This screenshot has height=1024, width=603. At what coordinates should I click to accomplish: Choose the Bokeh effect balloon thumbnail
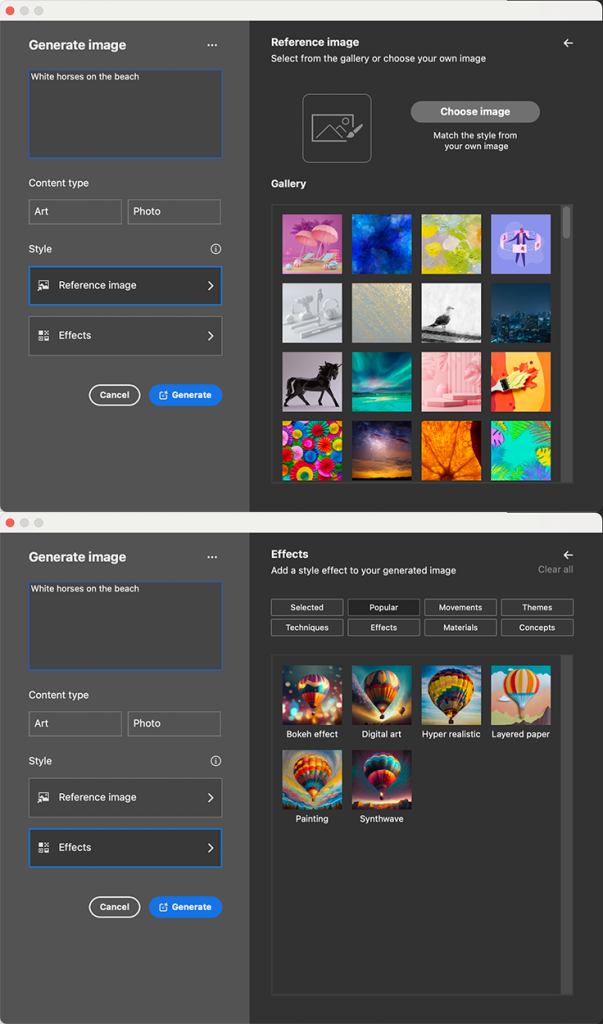[312, 695]
